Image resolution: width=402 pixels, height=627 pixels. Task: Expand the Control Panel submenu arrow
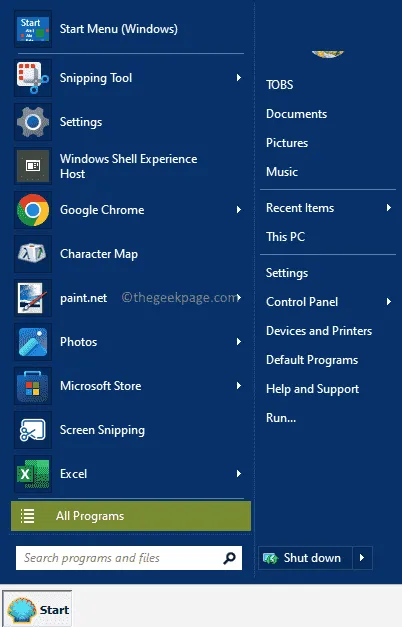point(388,302)
